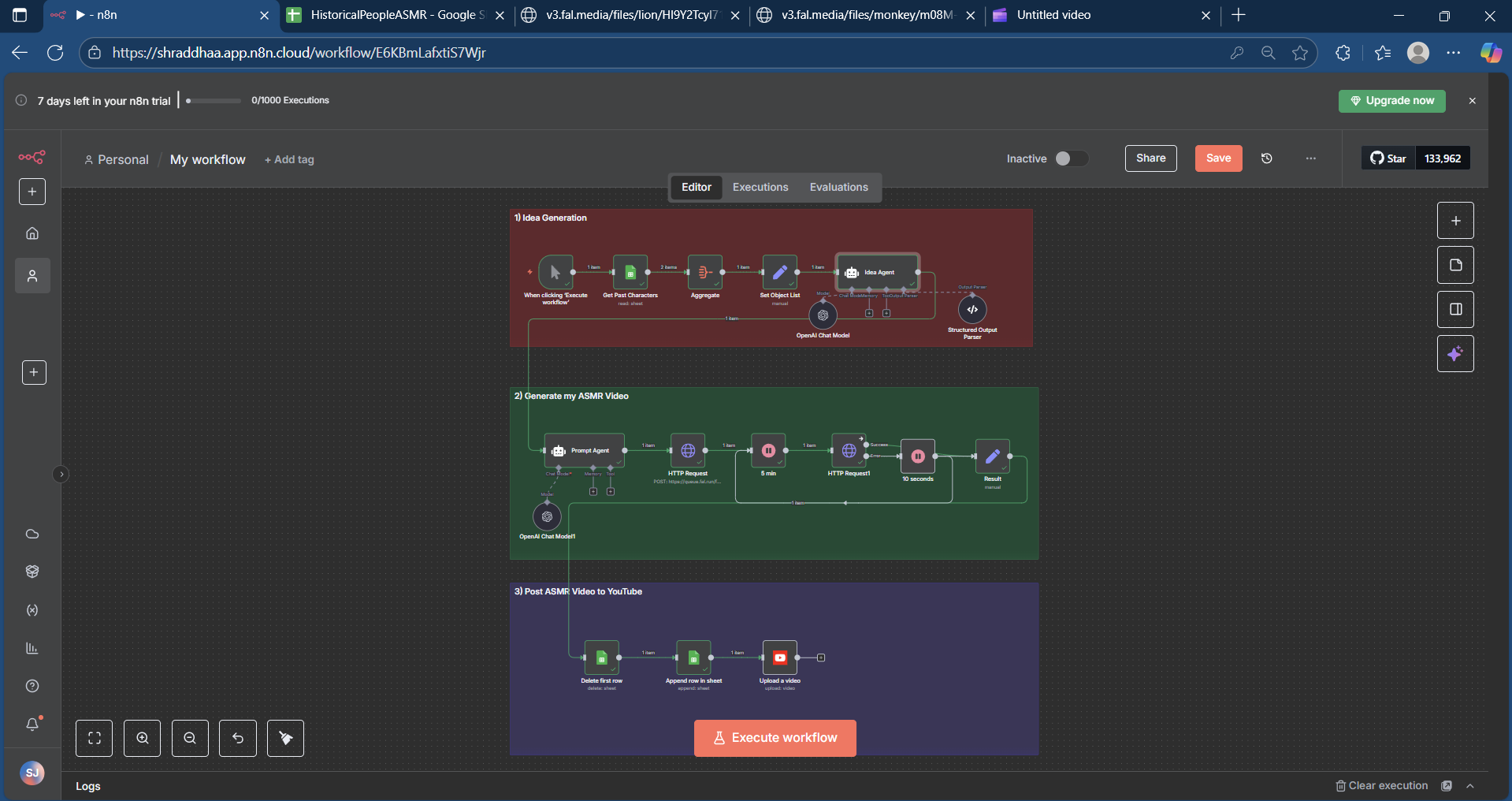Switch to the HistoricalPeopleASMR browser tab
This screenshot has height=801, width=1512.
[x=395, y=15]
